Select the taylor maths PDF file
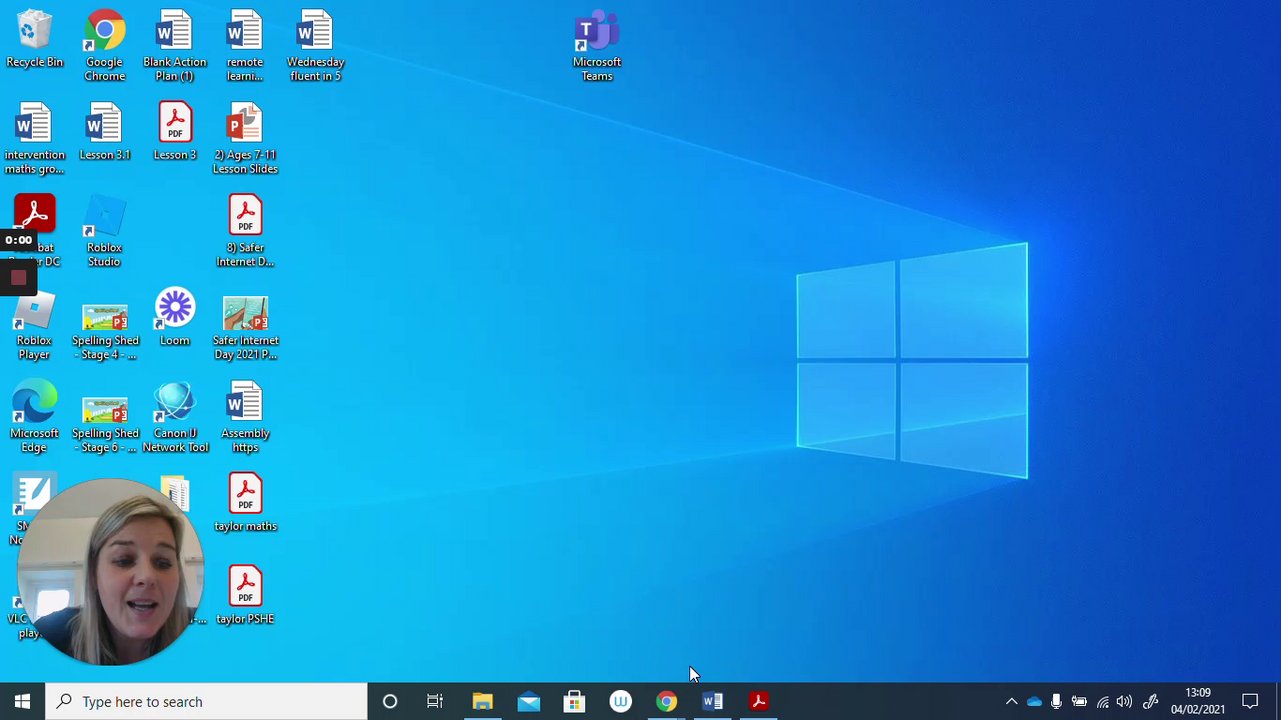 coord(245,504)
